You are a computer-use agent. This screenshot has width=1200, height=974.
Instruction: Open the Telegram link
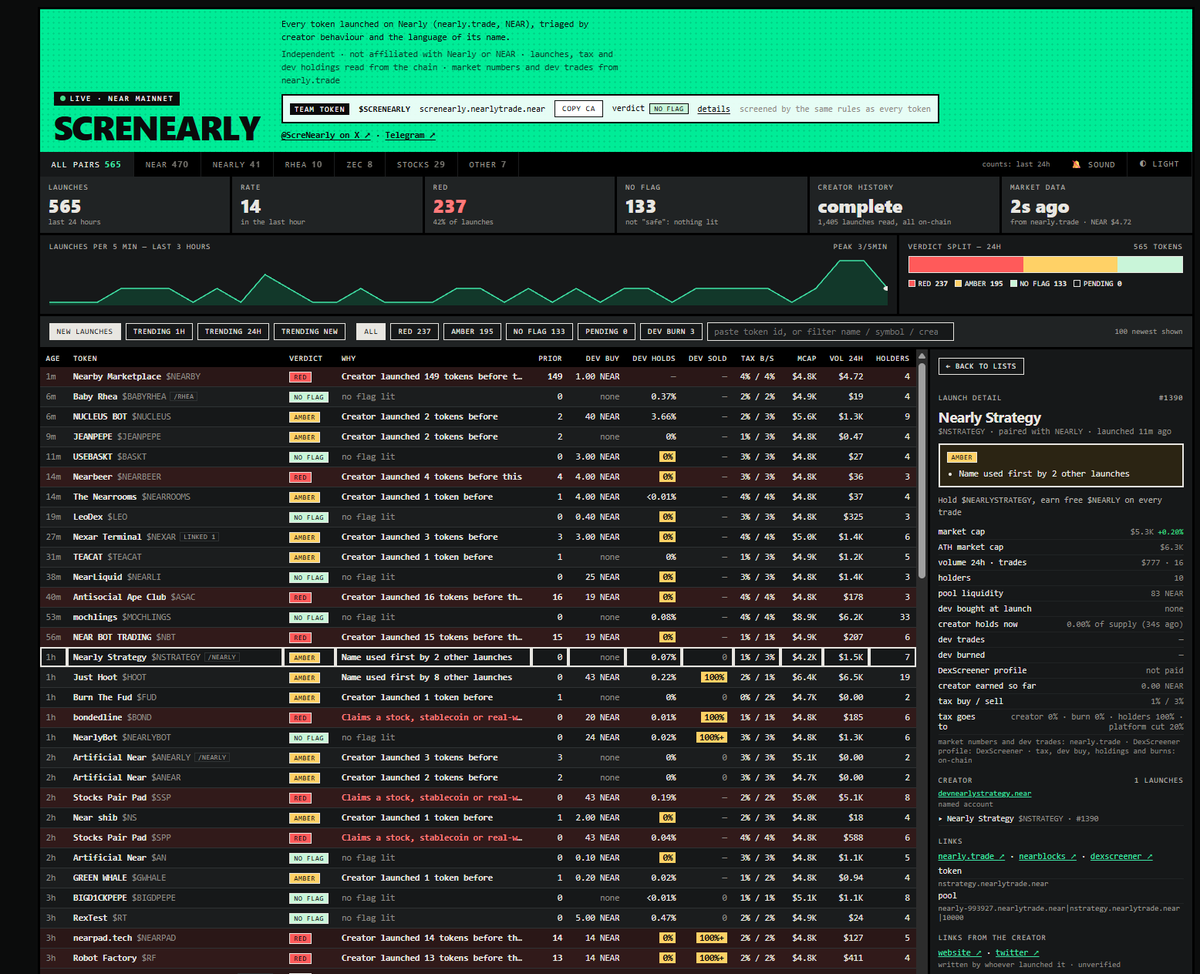click(410, 135)
